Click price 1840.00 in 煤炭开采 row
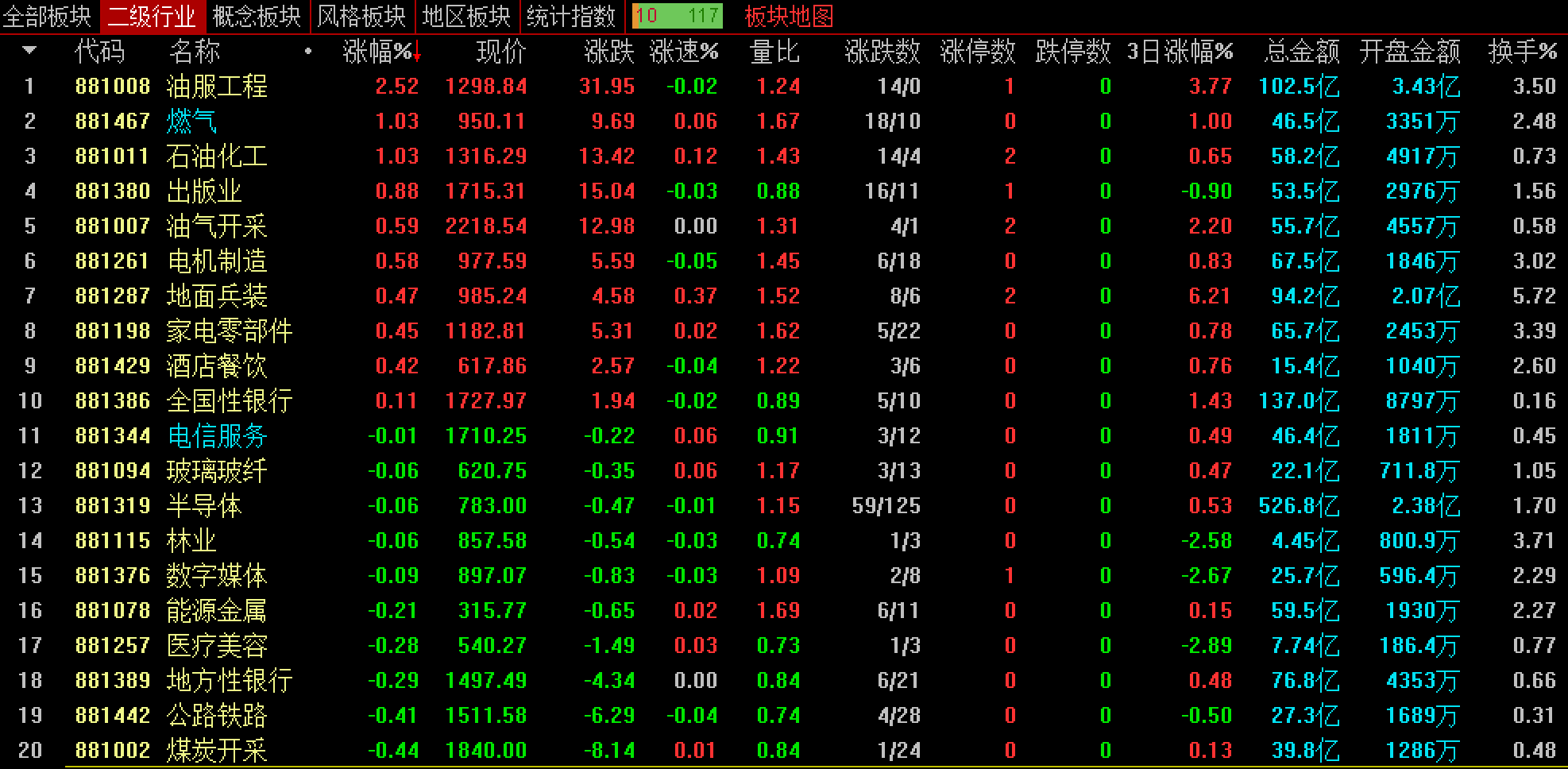Viewport: 1568px width, 769px height. click(x=486, y=750)
